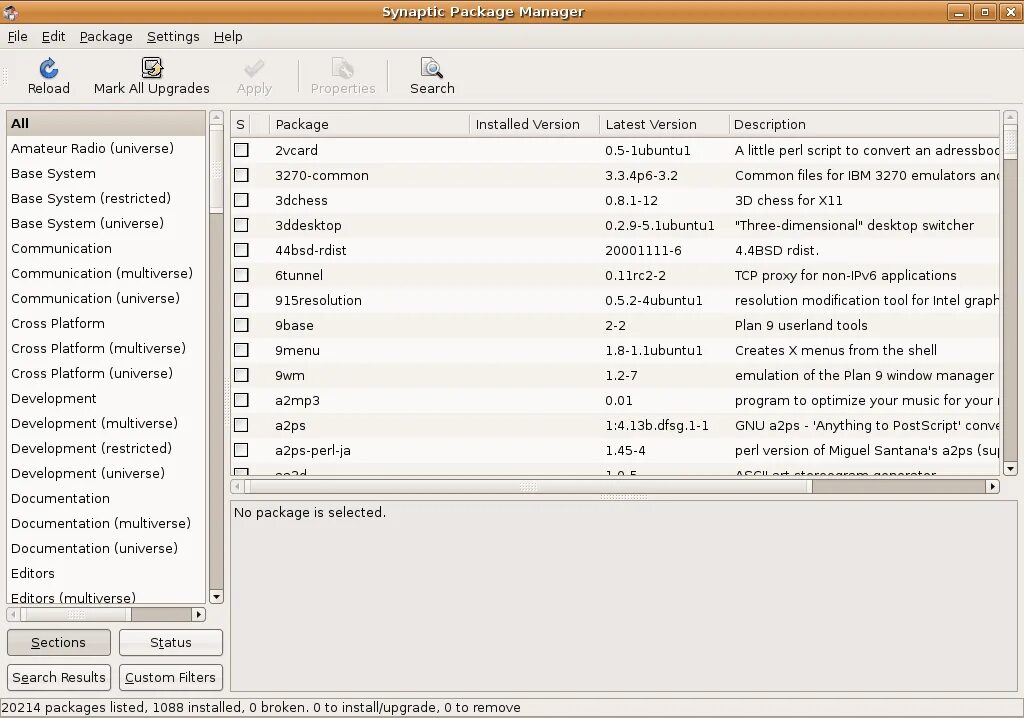Click the Apply toolbar icon
This screenshot has width=1024, height=718.
point(254,69)
